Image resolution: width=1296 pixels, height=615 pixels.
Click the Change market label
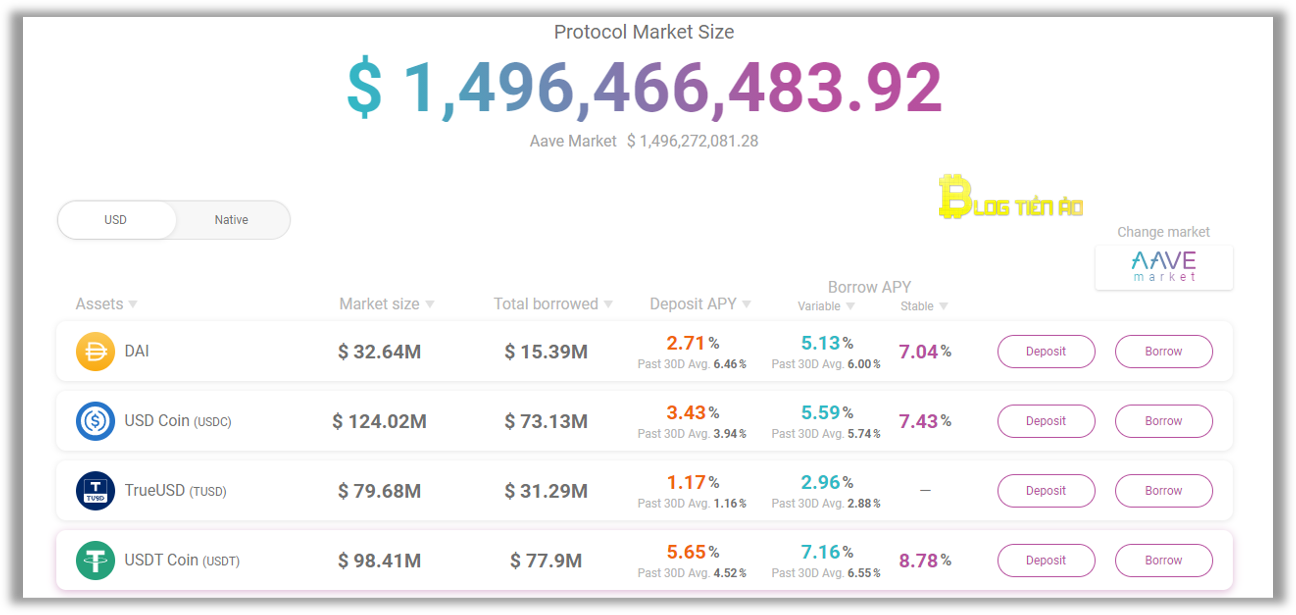point(1164,232)
